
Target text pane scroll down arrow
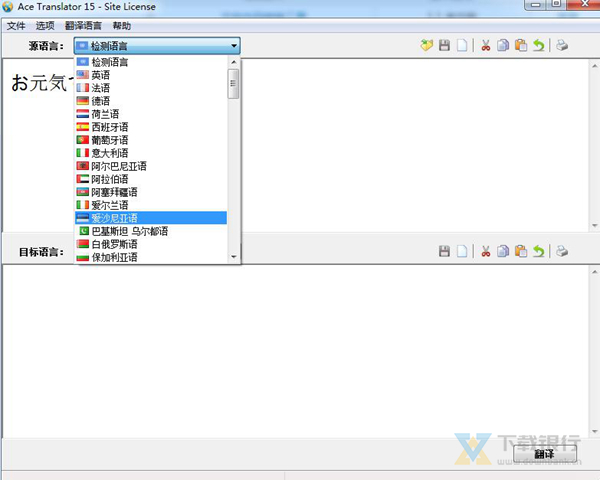tap(595, 431)
